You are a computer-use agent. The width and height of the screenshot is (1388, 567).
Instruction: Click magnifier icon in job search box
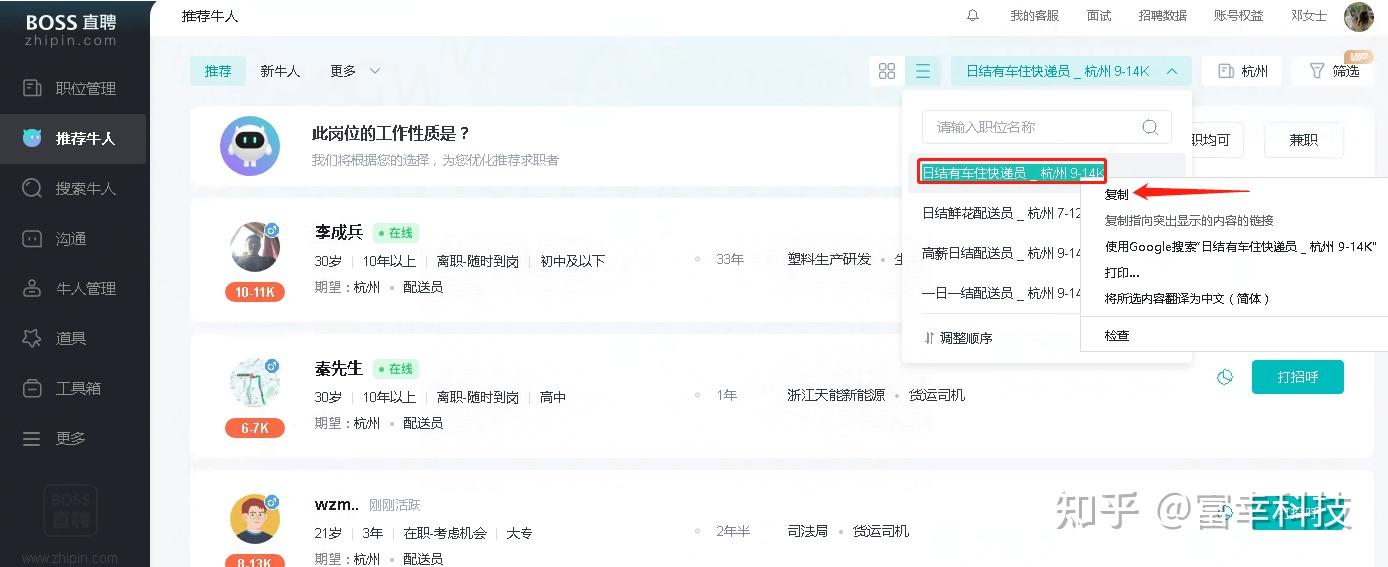[x=1150, y=127]
